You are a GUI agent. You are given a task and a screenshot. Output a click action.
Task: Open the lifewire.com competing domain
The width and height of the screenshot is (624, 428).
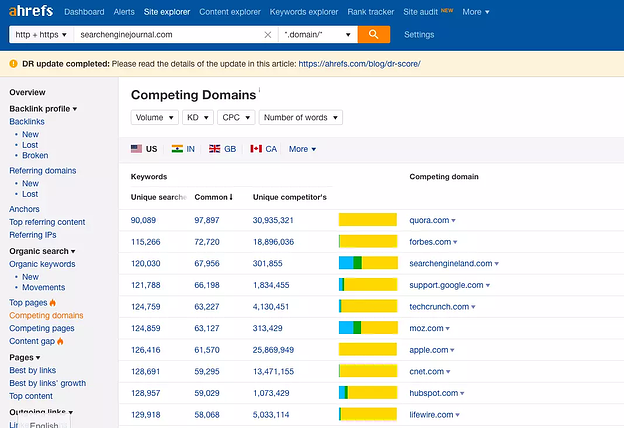coord(431,415)
